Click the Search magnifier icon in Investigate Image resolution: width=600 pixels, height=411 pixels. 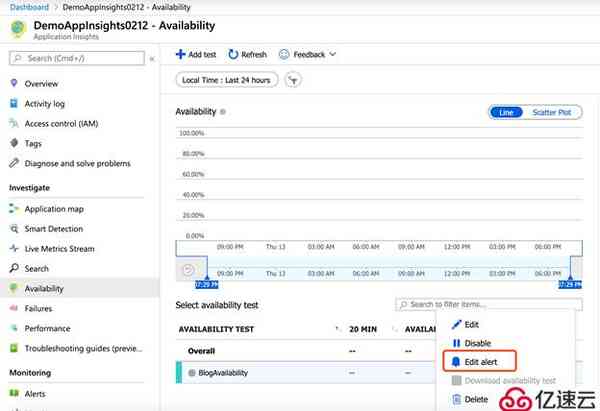point(14,269)
